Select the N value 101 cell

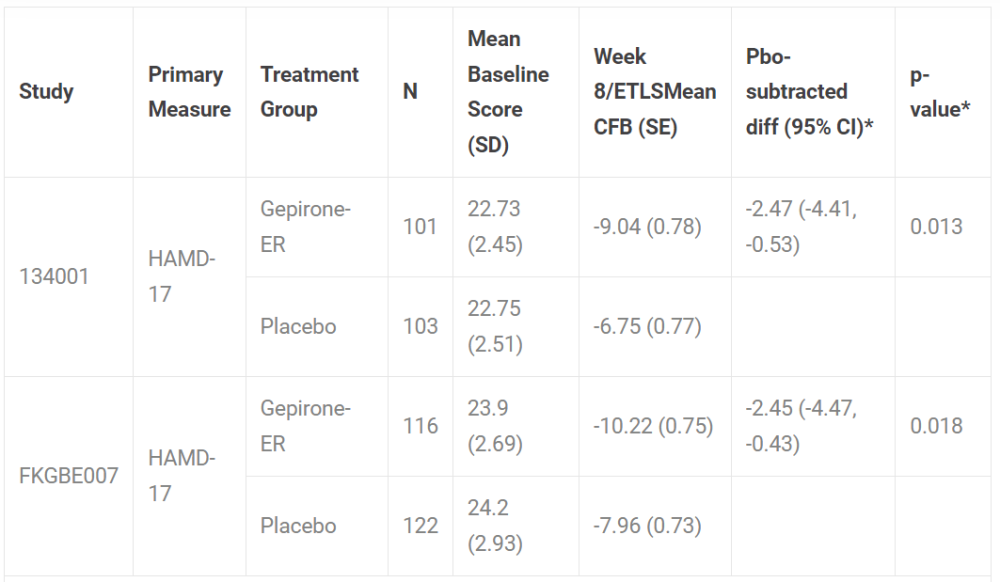420,227
